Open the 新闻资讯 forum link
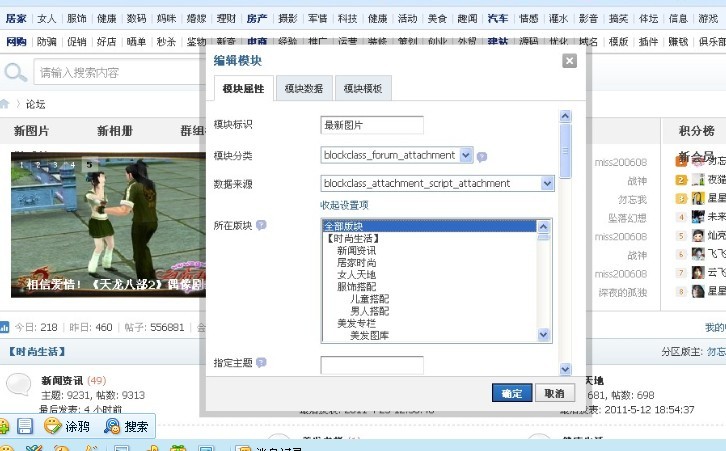 62,381
